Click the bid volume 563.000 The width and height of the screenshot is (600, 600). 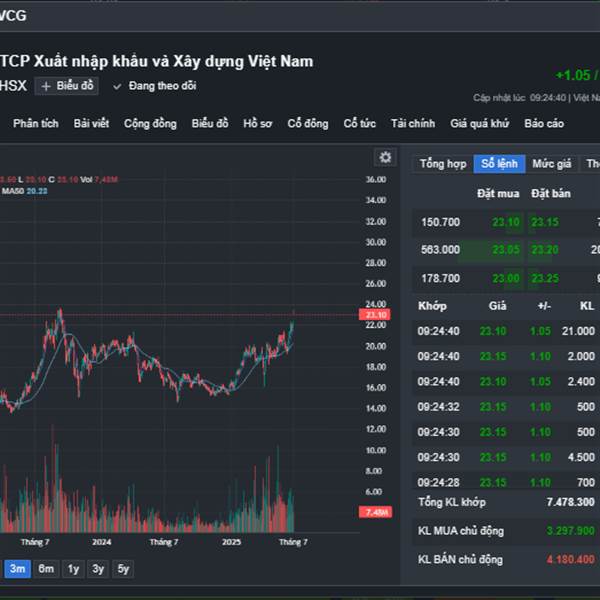440,250
